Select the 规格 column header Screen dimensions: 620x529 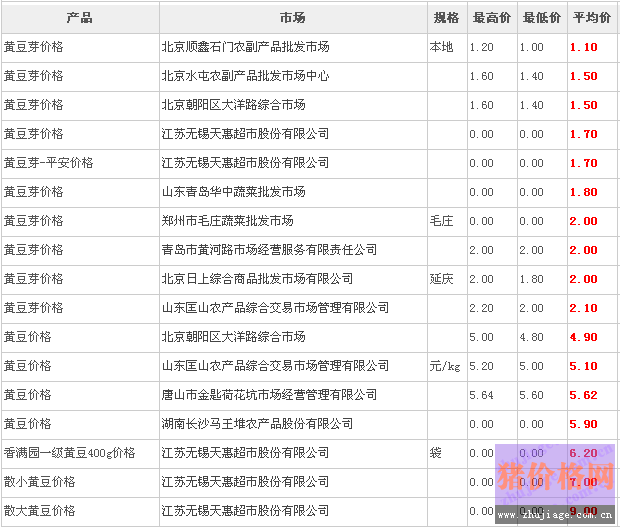[x=445, y=19]
